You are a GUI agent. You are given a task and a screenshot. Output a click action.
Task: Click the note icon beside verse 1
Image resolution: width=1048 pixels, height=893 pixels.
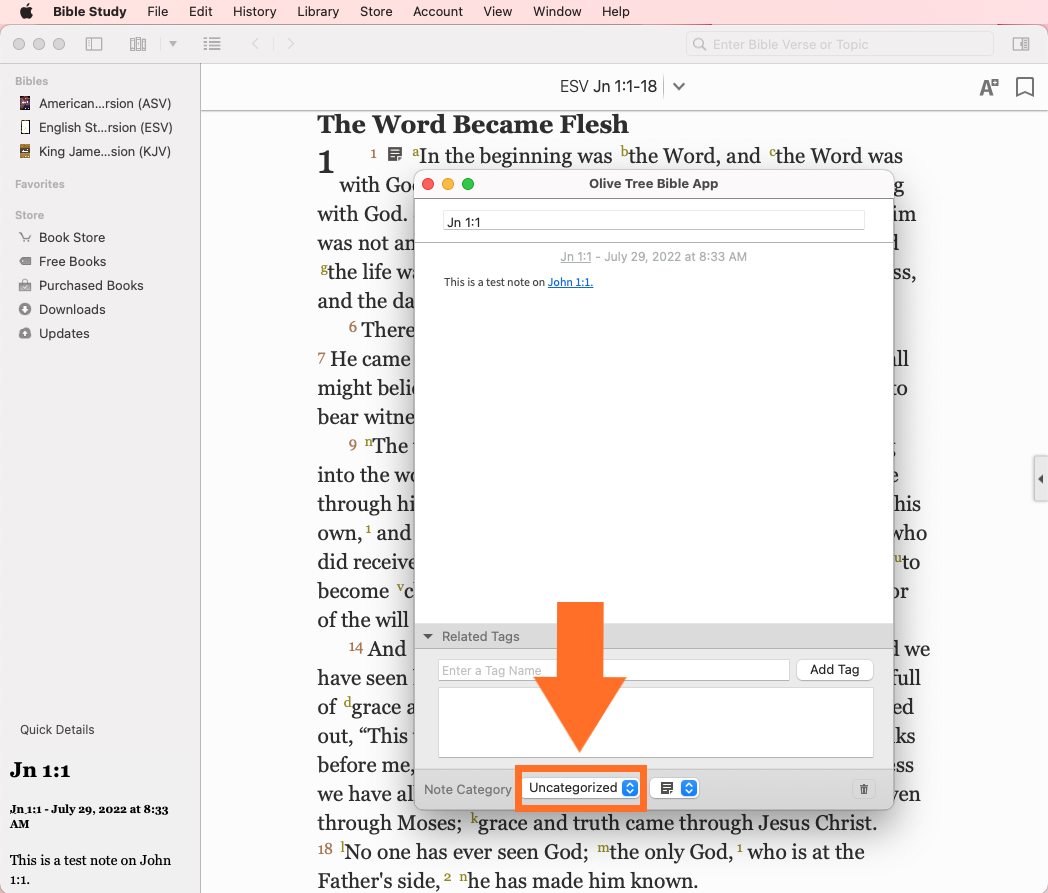coord(395,154)
